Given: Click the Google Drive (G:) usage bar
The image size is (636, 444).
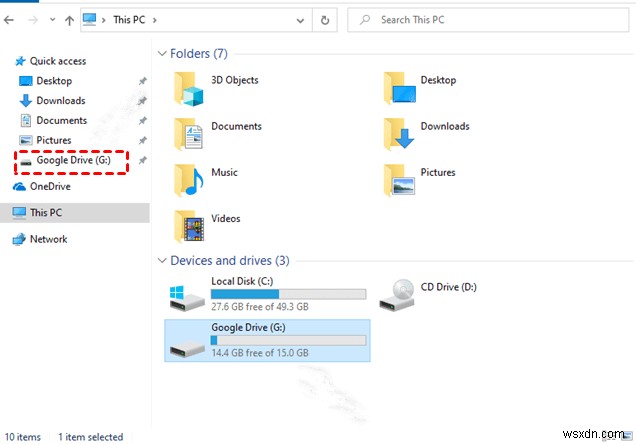Looking at the screenshot, I should pyautogui.click(x=288, y=340).
